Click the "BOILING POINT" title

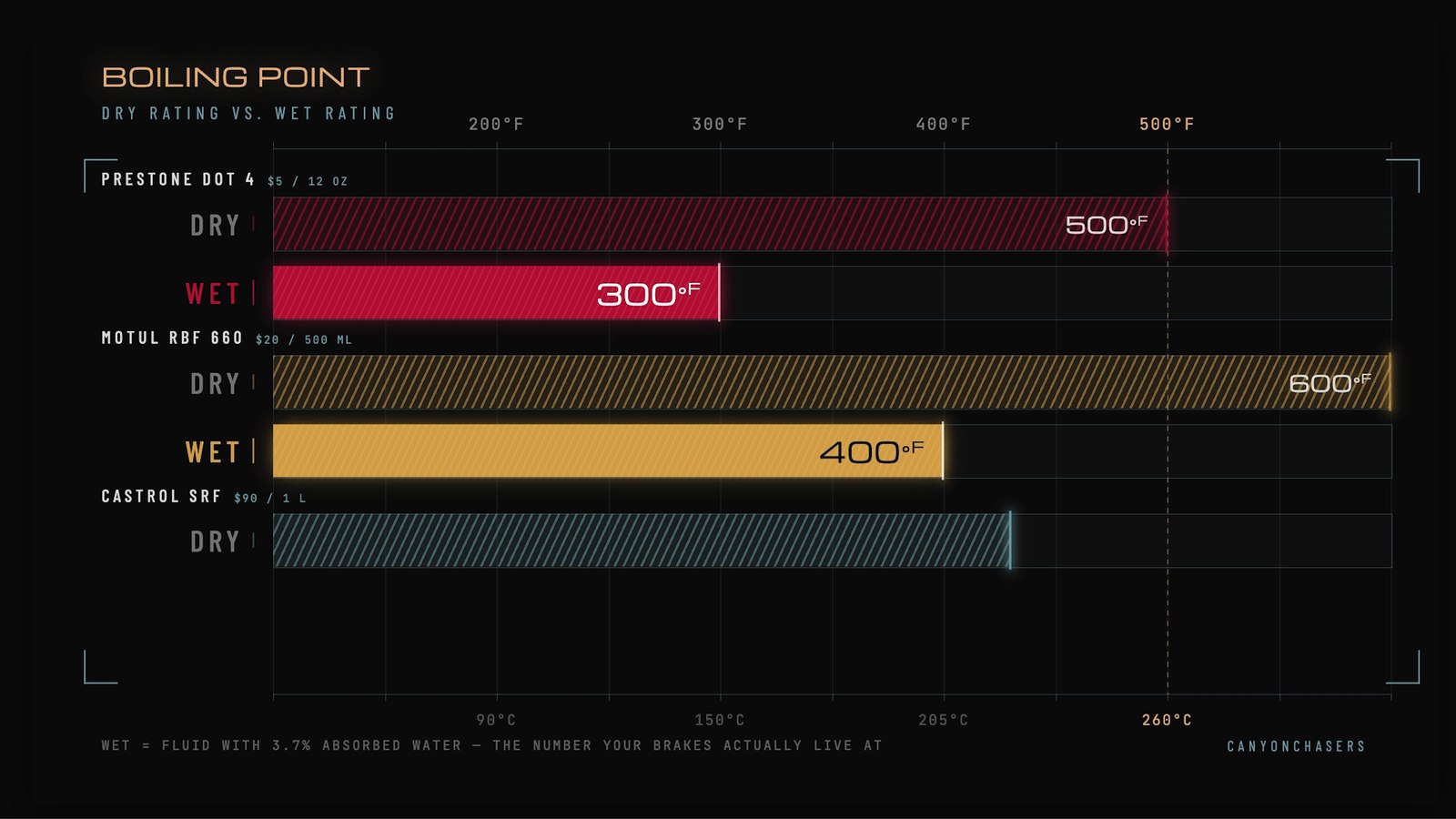pos(236,77)
